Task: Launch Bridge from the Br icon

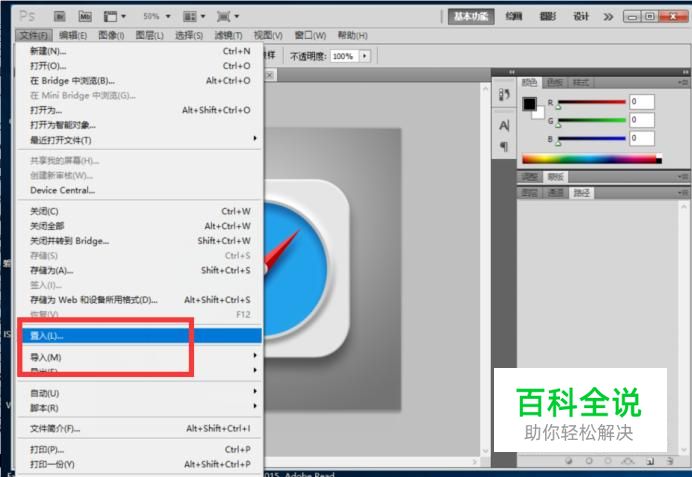Action: 59,16
